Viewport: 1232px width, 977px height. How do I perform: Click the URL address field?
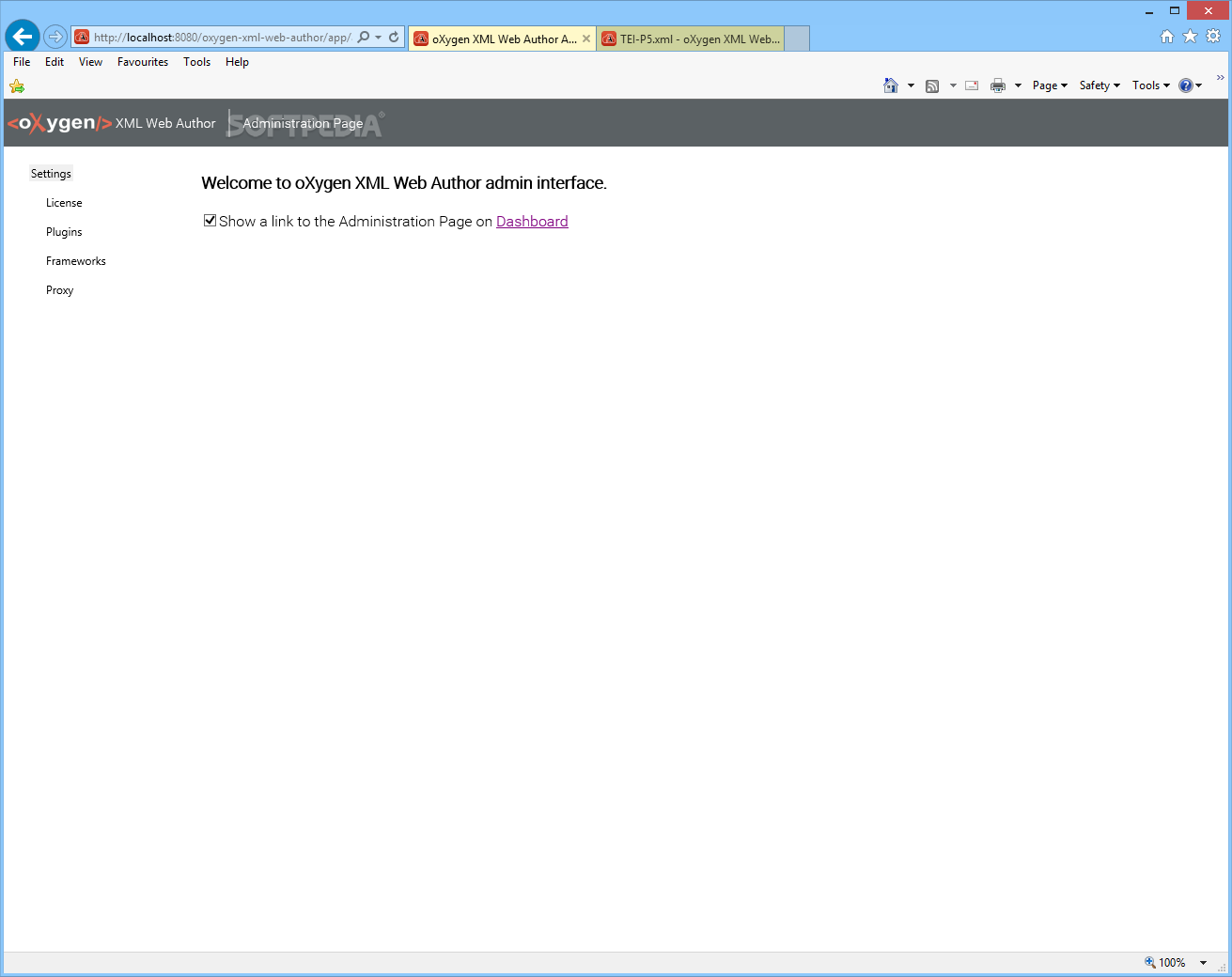coord(223,38)
